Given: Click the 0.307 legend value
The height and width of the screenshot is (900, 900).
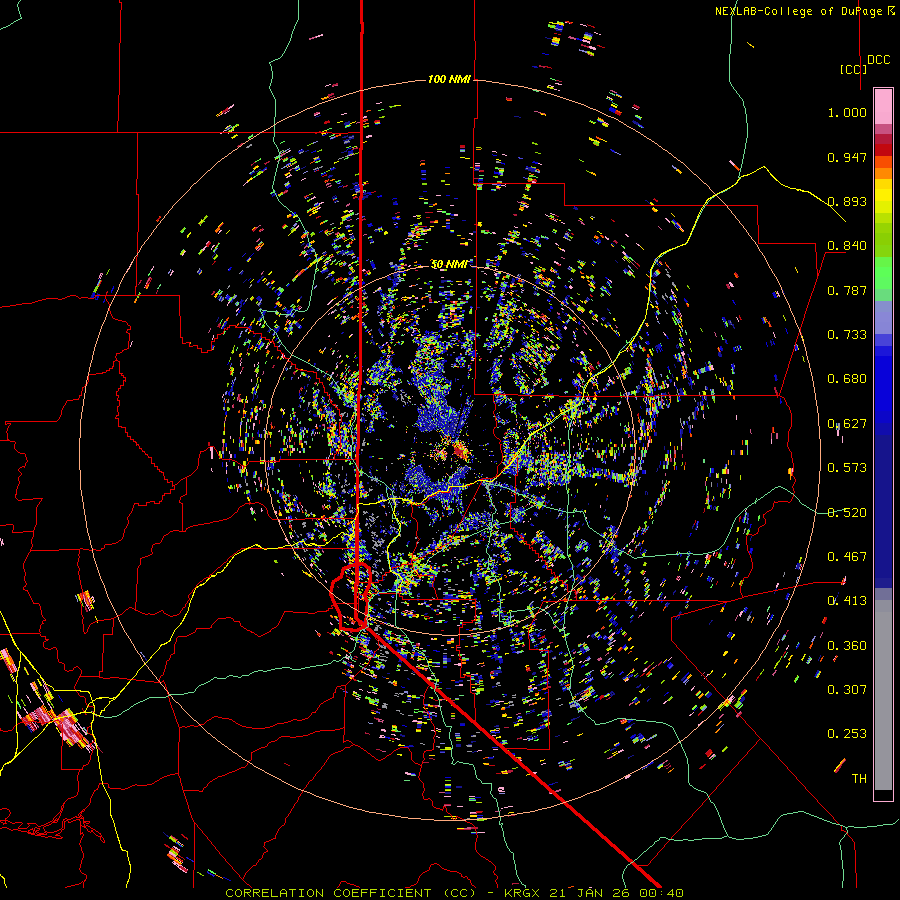Looking at the screenshot, I should [847, 690].
